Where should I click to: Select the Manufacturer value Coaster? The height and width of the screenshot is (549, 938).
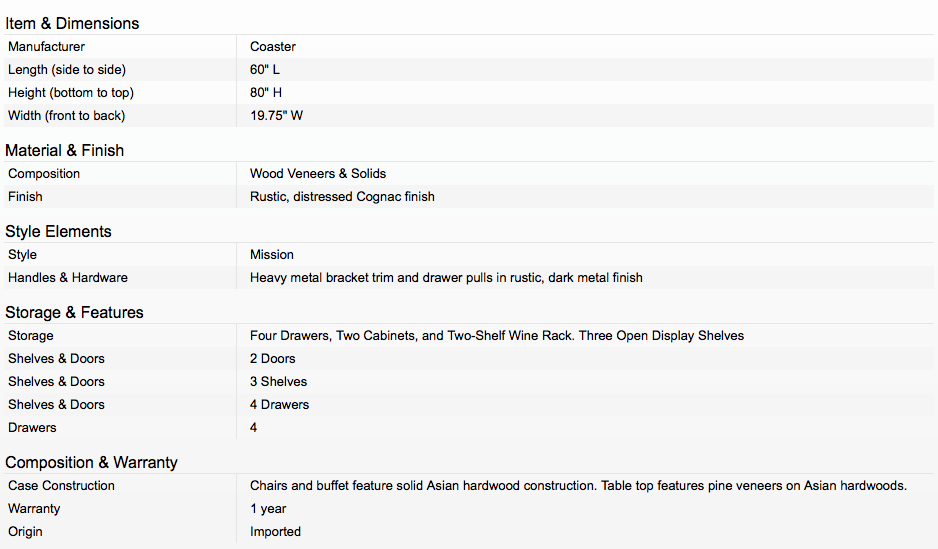point(273,47)
